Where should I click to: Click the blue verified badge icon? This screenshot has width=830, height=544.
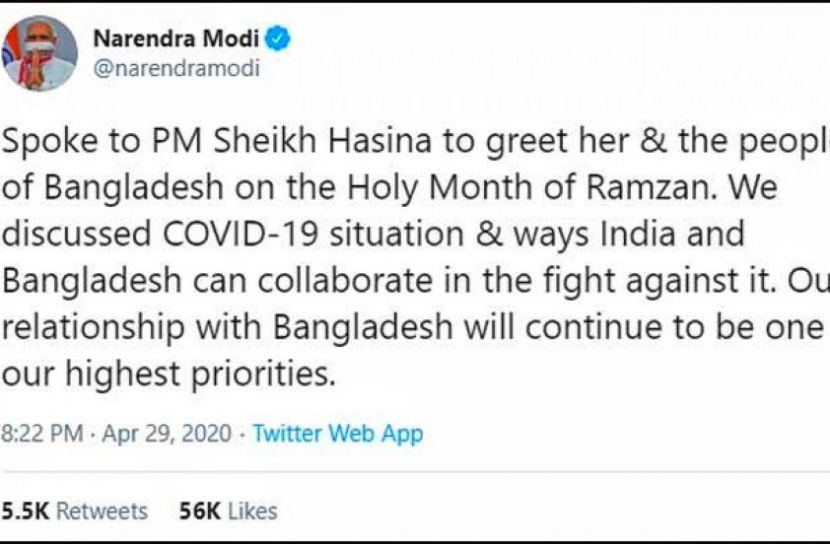point(280,40)
